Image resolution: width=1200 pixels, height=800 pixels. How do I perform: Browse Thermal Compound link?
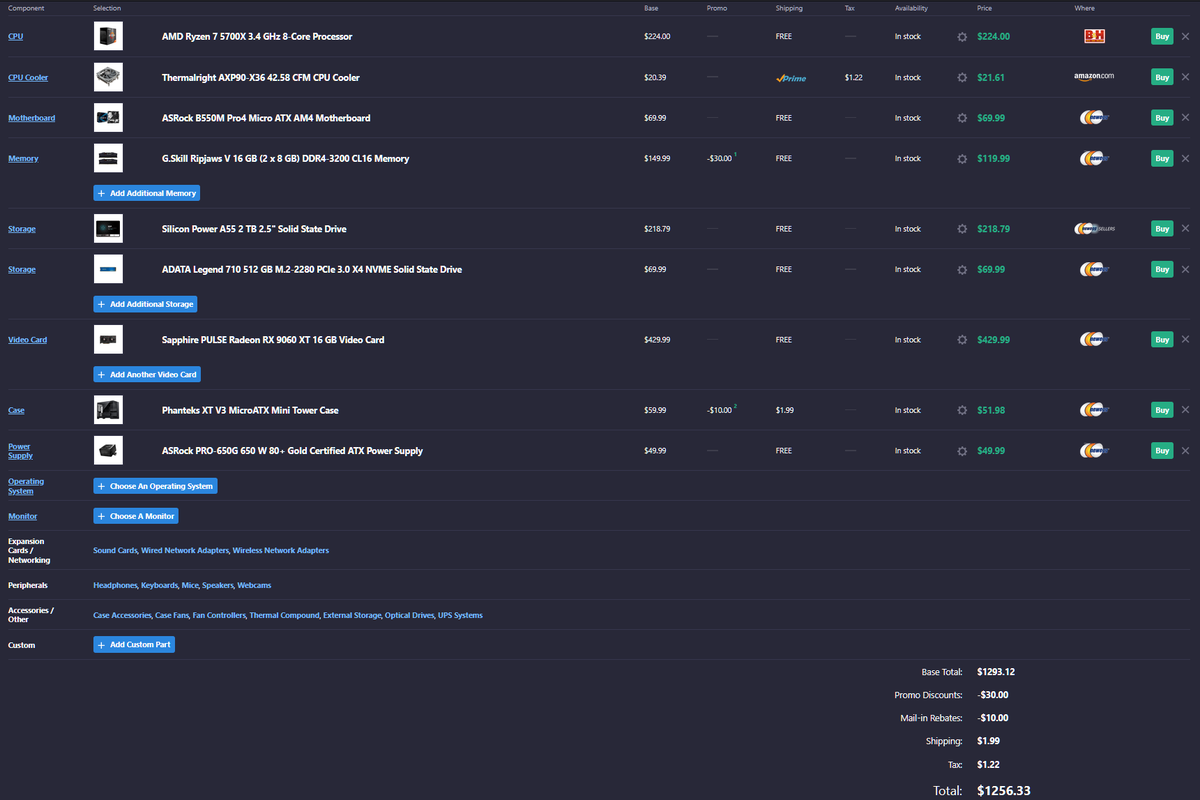pyautogui.click(x=285, y=615)
